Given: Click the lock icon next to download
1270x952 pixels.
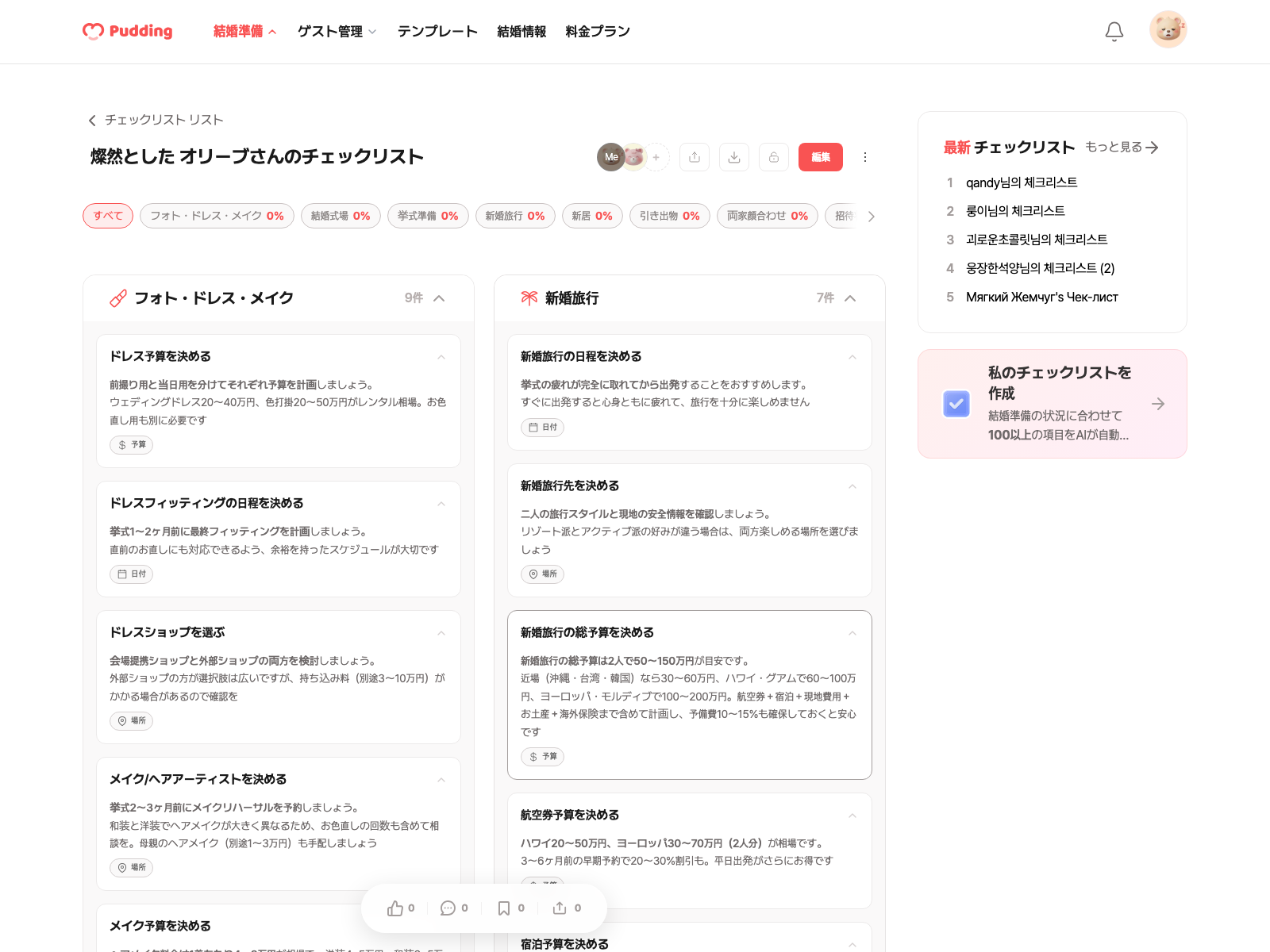Looking at the screenshot, I should (774, 157).
